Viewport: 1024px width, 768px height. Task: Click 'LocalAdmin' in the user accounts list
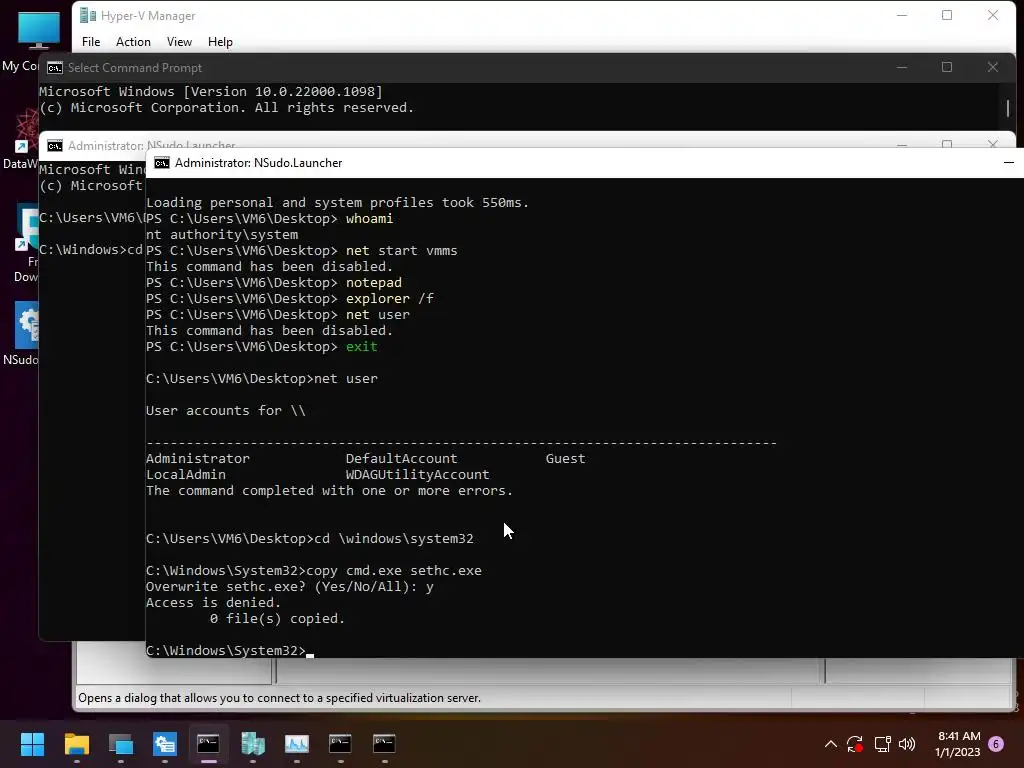[186, 475]
